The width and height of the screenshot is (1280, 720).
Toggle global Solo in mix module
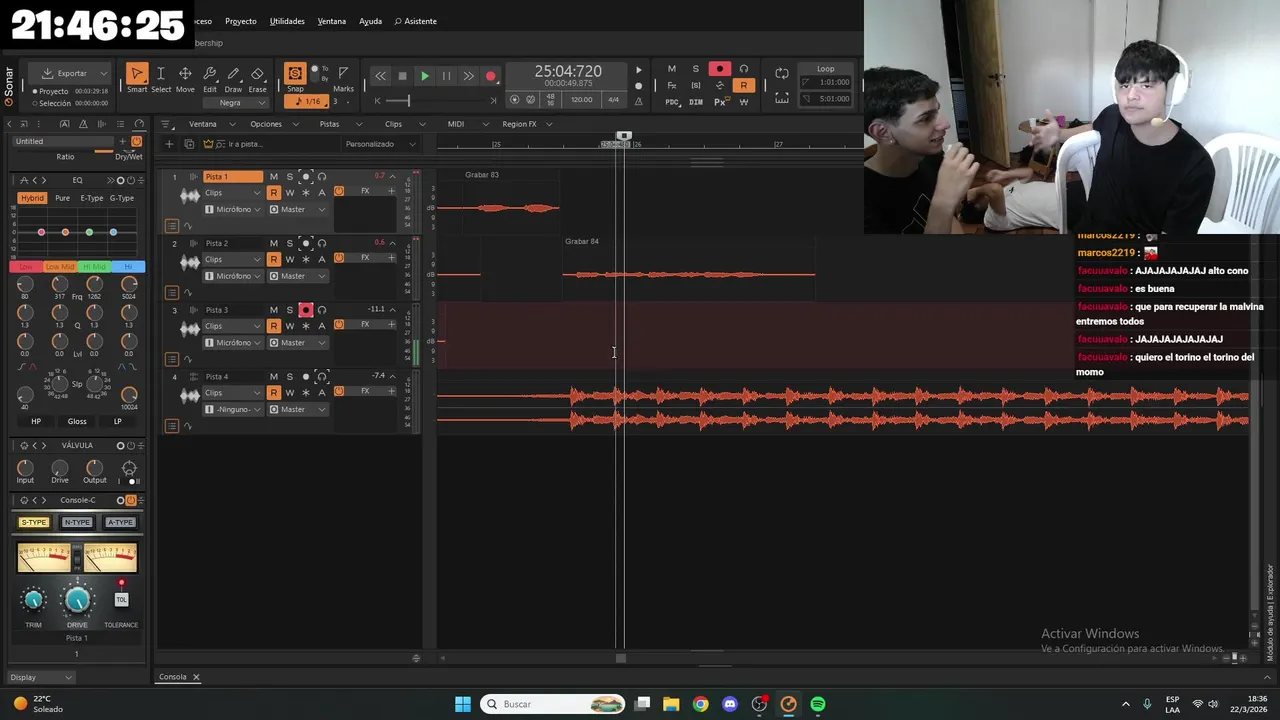click(696, 69)
